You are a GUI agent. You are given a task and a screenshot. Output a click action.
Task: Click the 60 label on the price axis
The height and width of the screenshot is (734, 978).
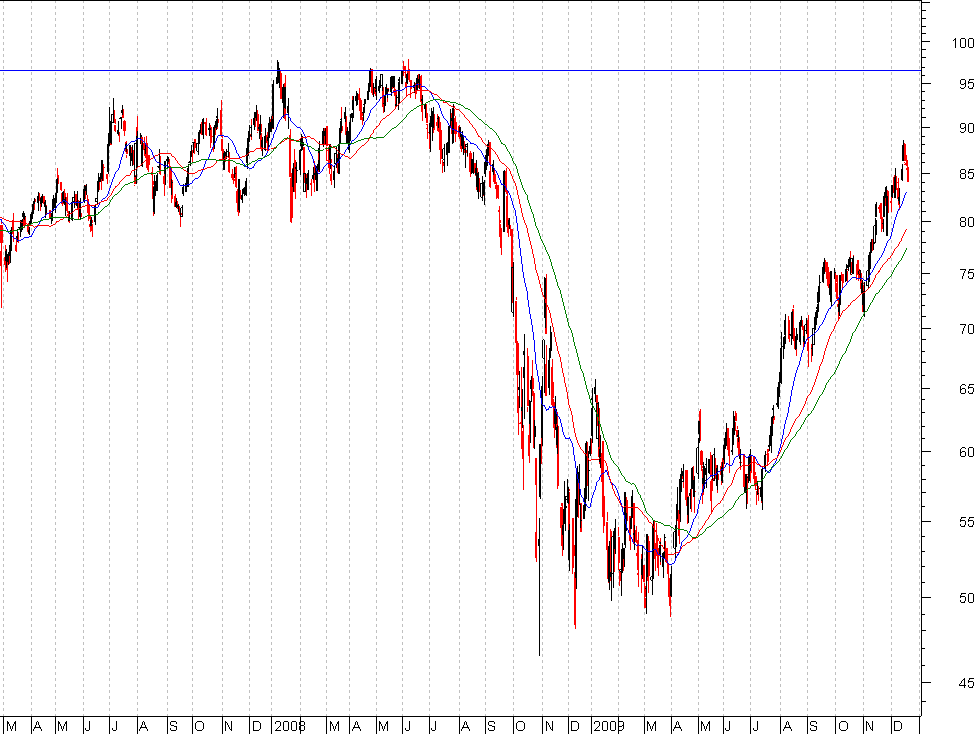click(x=966, y=452)
